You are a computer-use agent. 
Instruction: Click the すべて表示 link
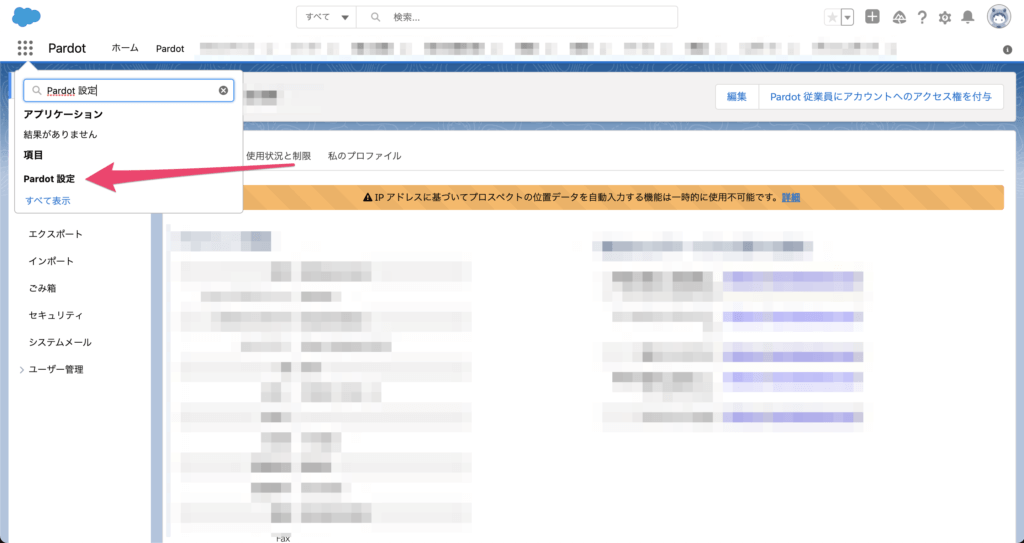tap(48, 201)
